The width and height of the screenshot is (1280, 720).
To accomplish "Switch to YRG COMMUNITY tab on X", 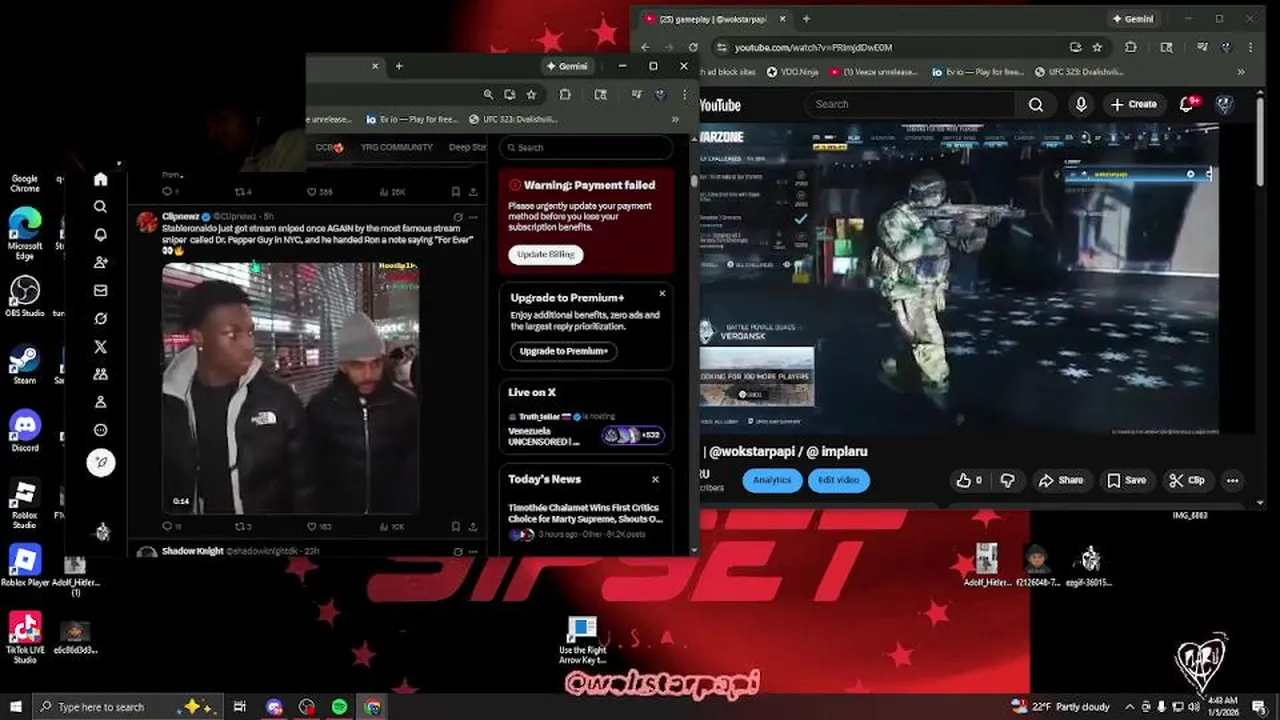I will [397, 147].
